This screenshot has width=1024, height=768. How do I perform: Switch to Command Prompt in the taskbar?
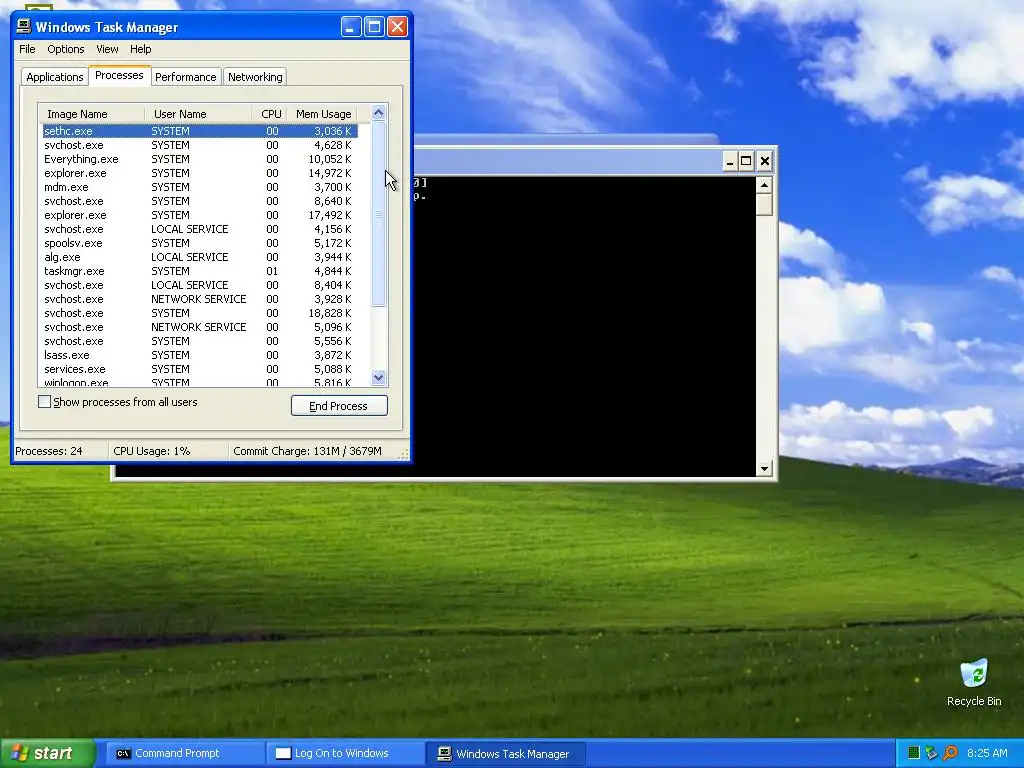point(186,753)
